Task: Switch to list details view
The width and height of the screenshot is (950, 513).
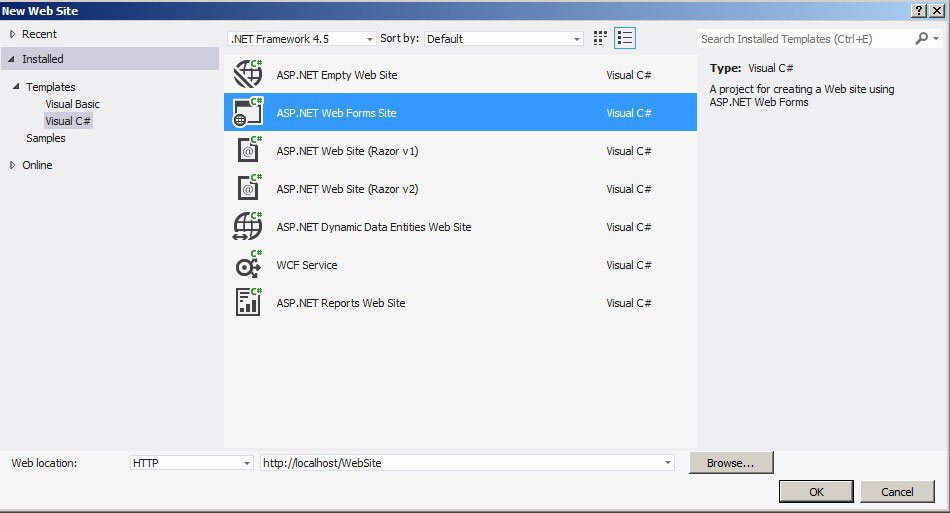Action: point(625,38)
